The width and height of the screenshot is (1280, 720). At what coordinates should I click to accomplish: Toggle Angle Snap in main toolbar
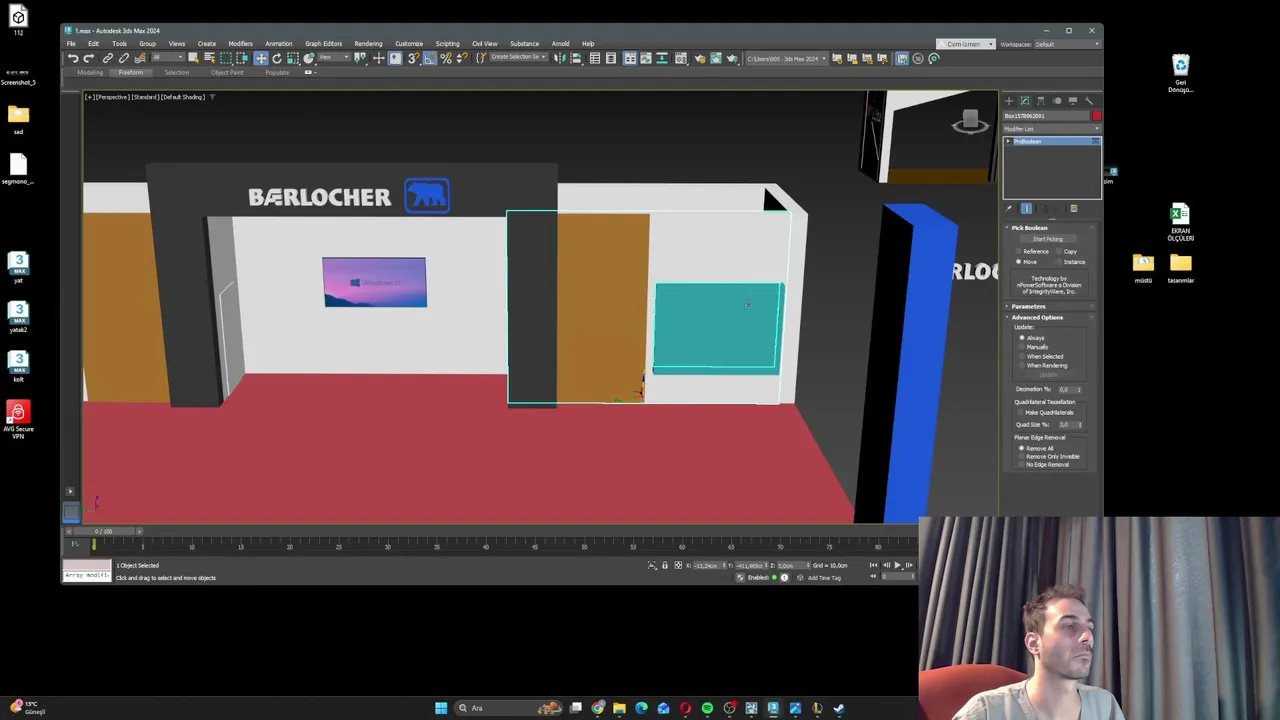tap(430, 58)
